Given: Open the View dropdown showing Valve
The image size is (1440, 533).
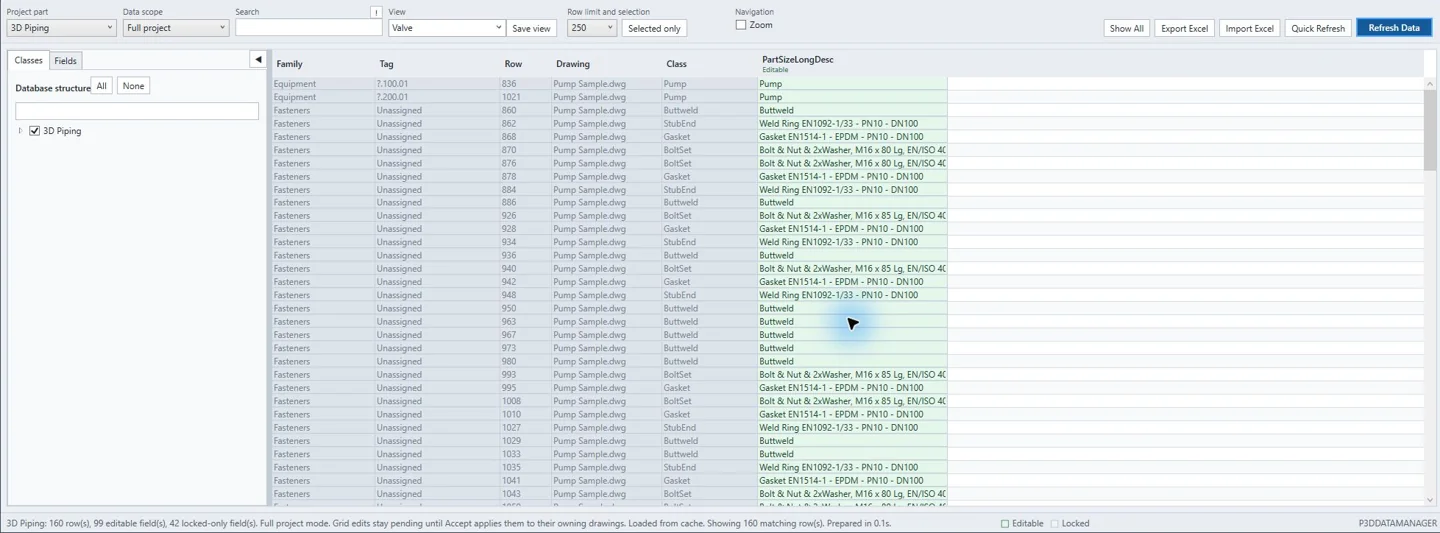Looking at the screenshot, I should pyautogui.click(x=446, y=28).
